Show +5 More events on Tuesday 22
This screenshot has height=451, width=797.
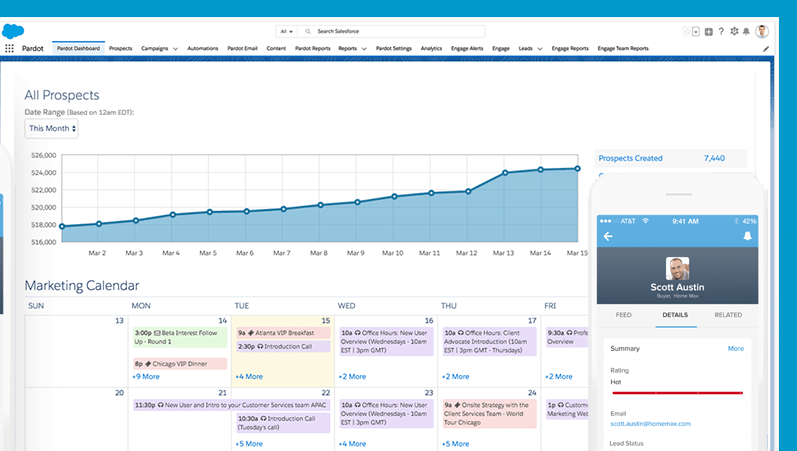249,444
